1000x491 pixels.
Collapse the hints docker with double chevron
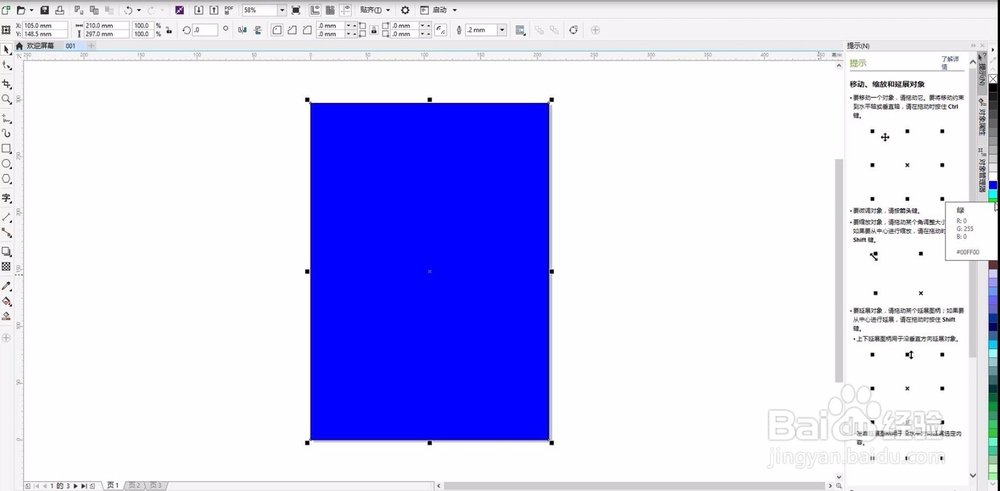973,45
